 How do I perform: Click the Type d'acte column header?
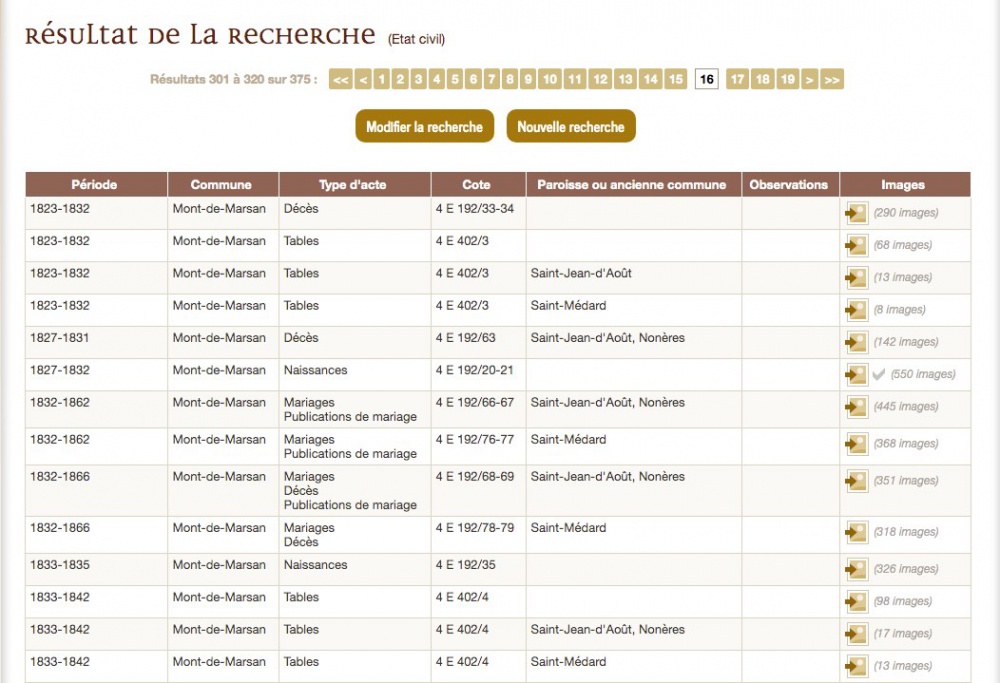coord(352,185)
